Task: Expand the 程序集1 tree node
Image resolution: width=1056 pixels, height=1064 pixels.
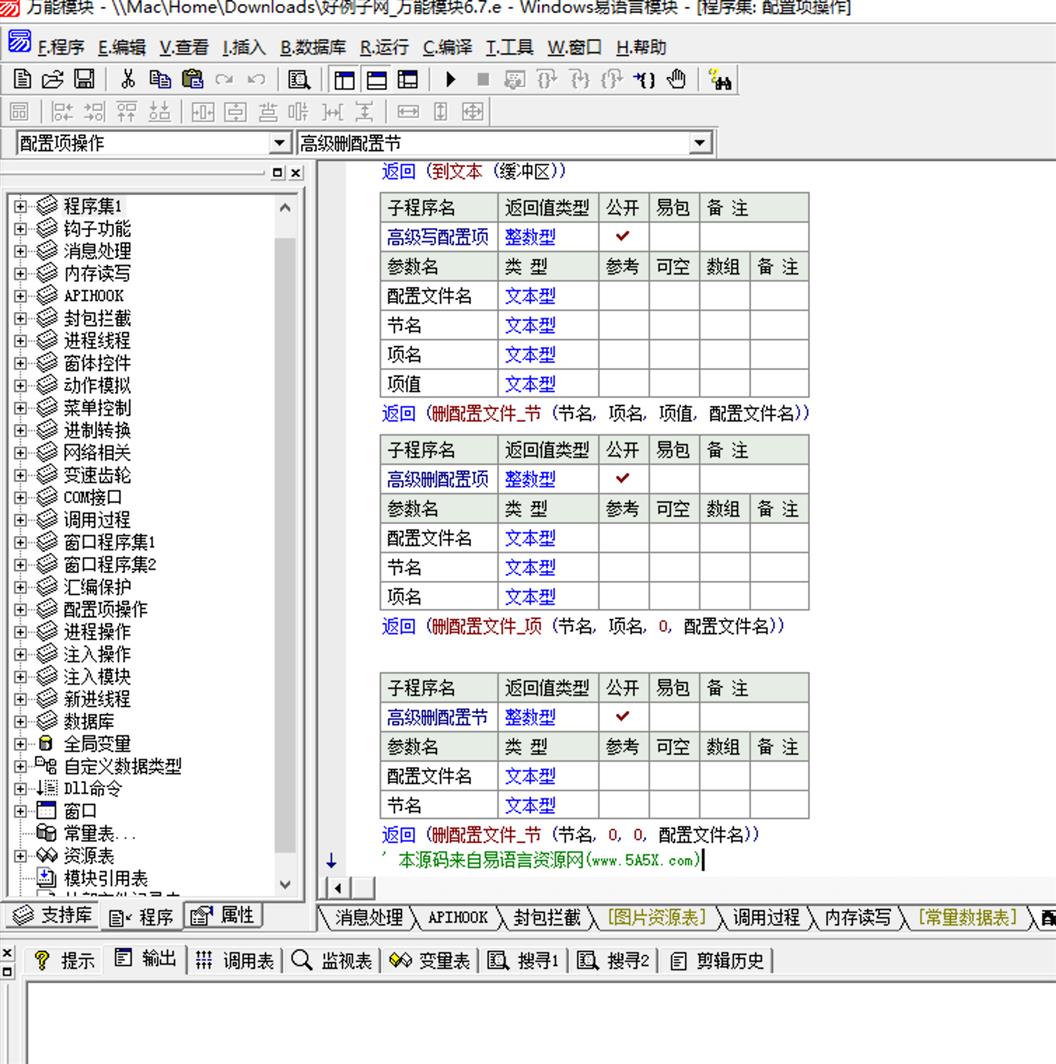Action: [x=20, y=206]
